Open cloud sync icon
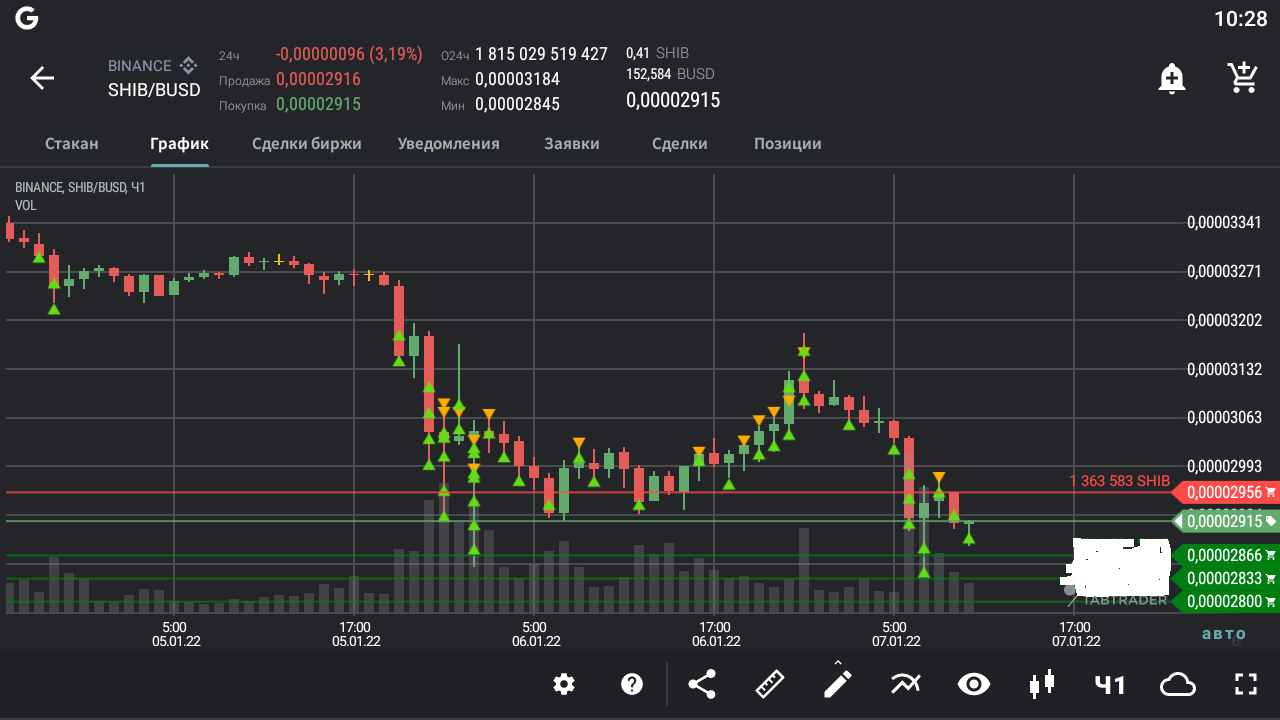 pos(1178,685)
